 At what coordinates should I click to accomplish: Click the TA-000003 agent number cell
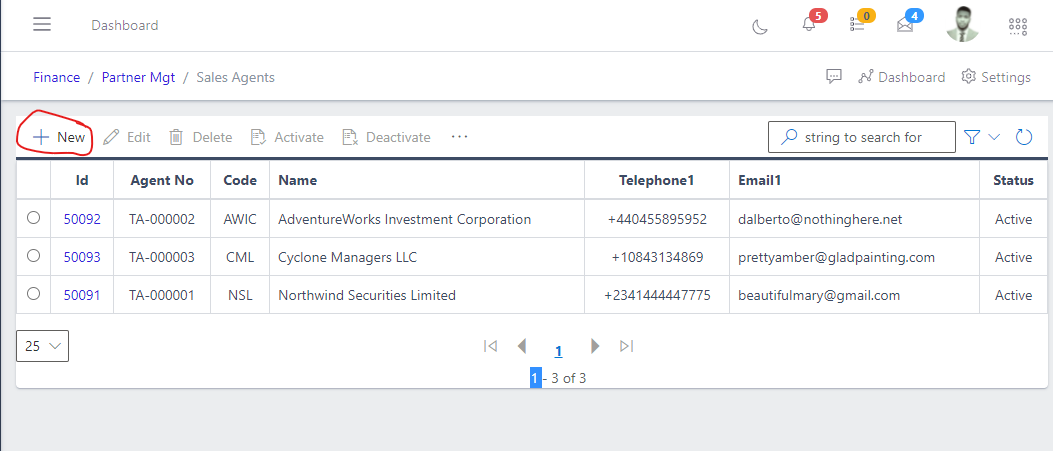click(x=162, y=257)
